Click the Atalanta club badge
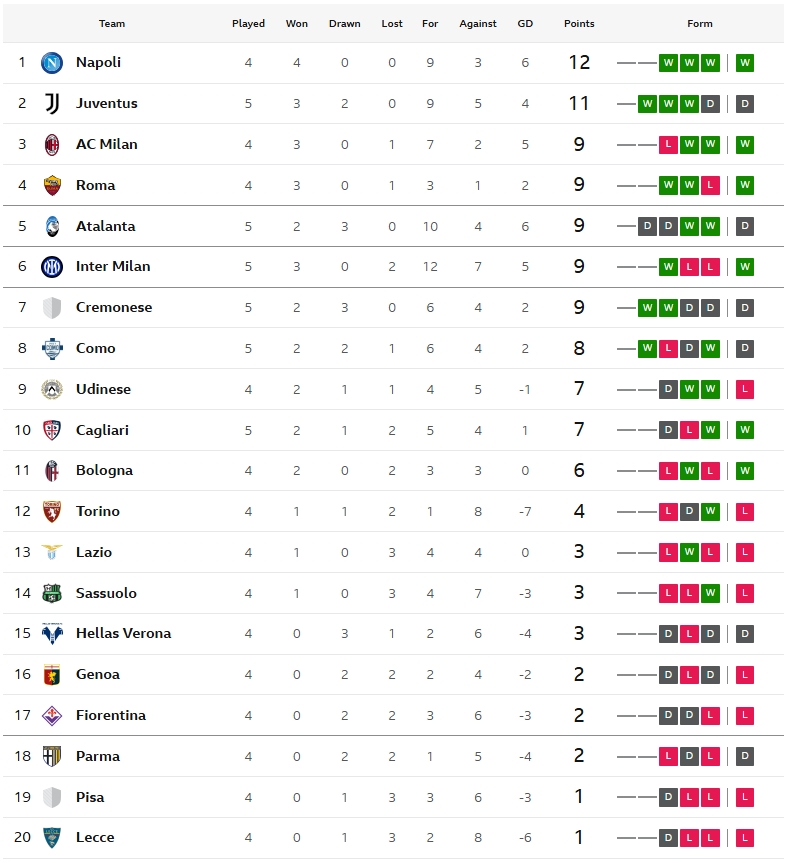This screenshot has height=863, width=788. (x=52, y=227)
